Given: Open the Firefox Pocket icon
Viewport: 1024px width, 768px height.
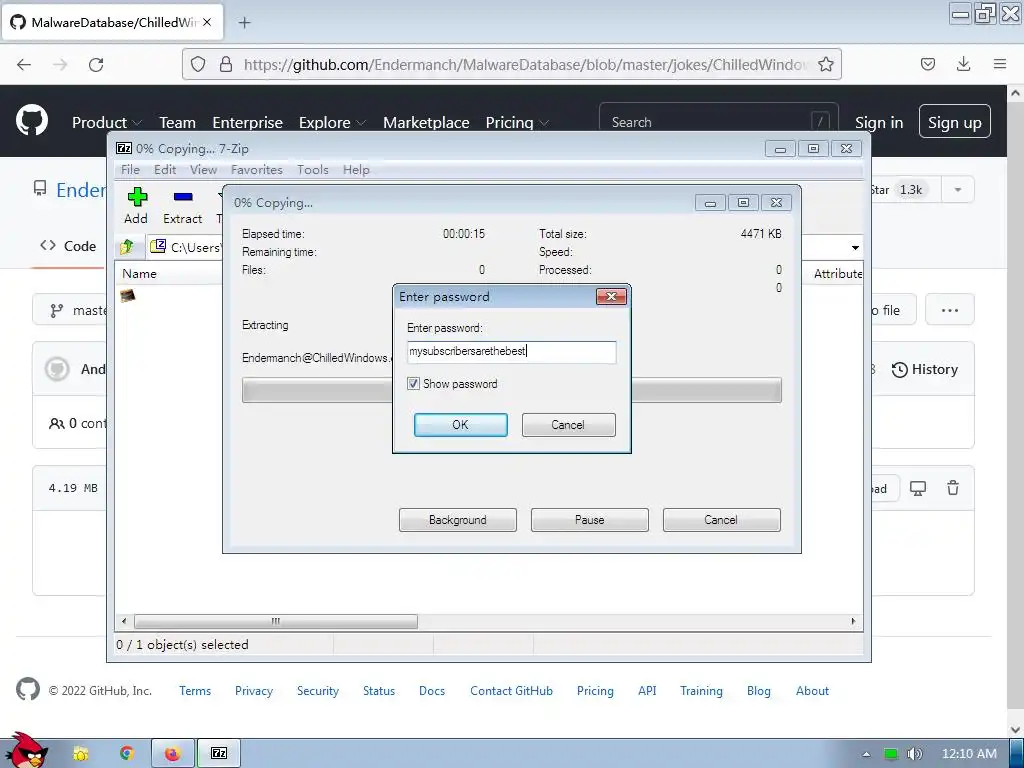Looking at the screenshot, I should click(927, 64).
